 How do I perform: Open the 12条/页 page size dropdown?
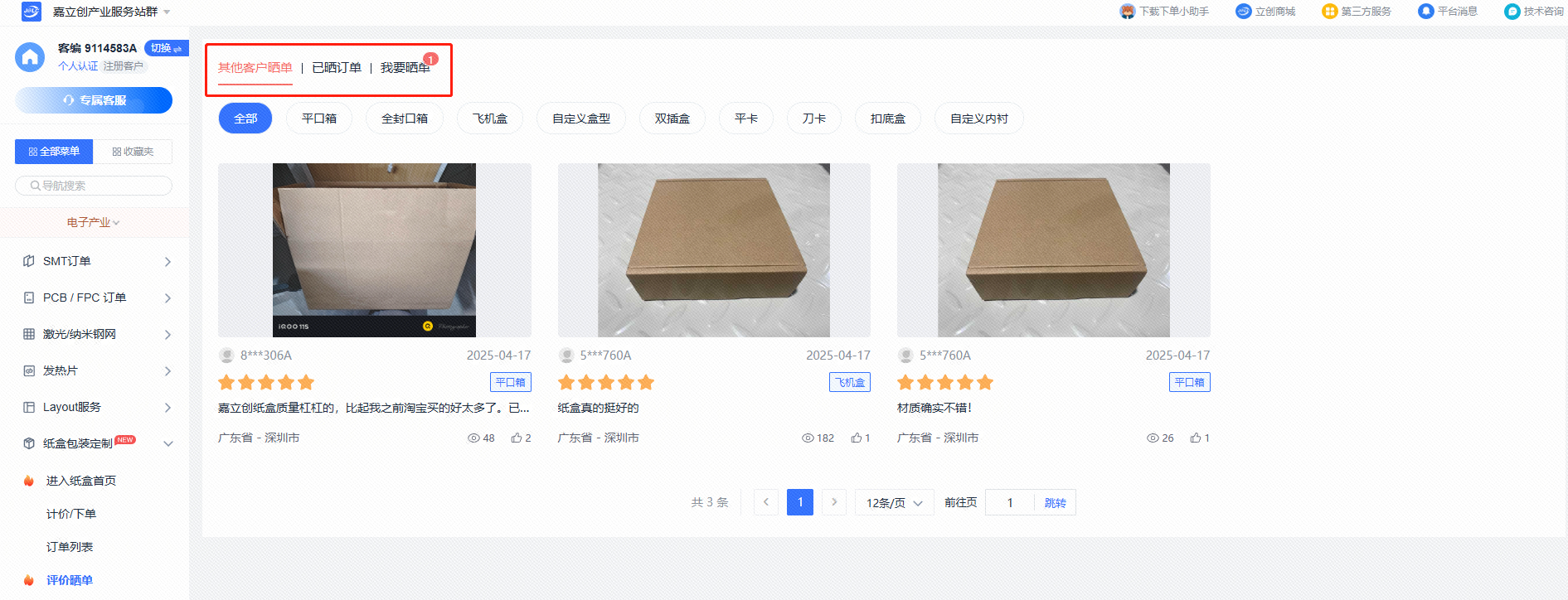click(894, 503)
